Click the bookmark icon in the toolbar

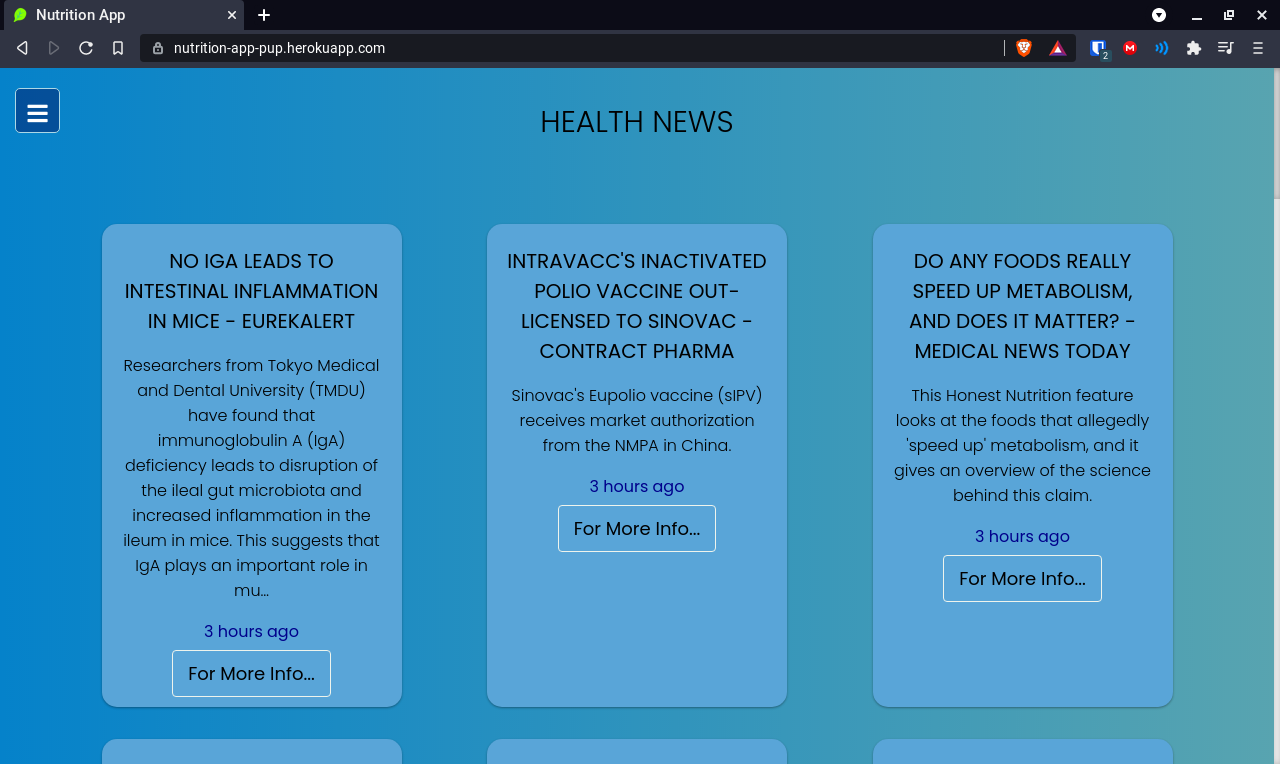pyautogui.click(x=117, y=47)
